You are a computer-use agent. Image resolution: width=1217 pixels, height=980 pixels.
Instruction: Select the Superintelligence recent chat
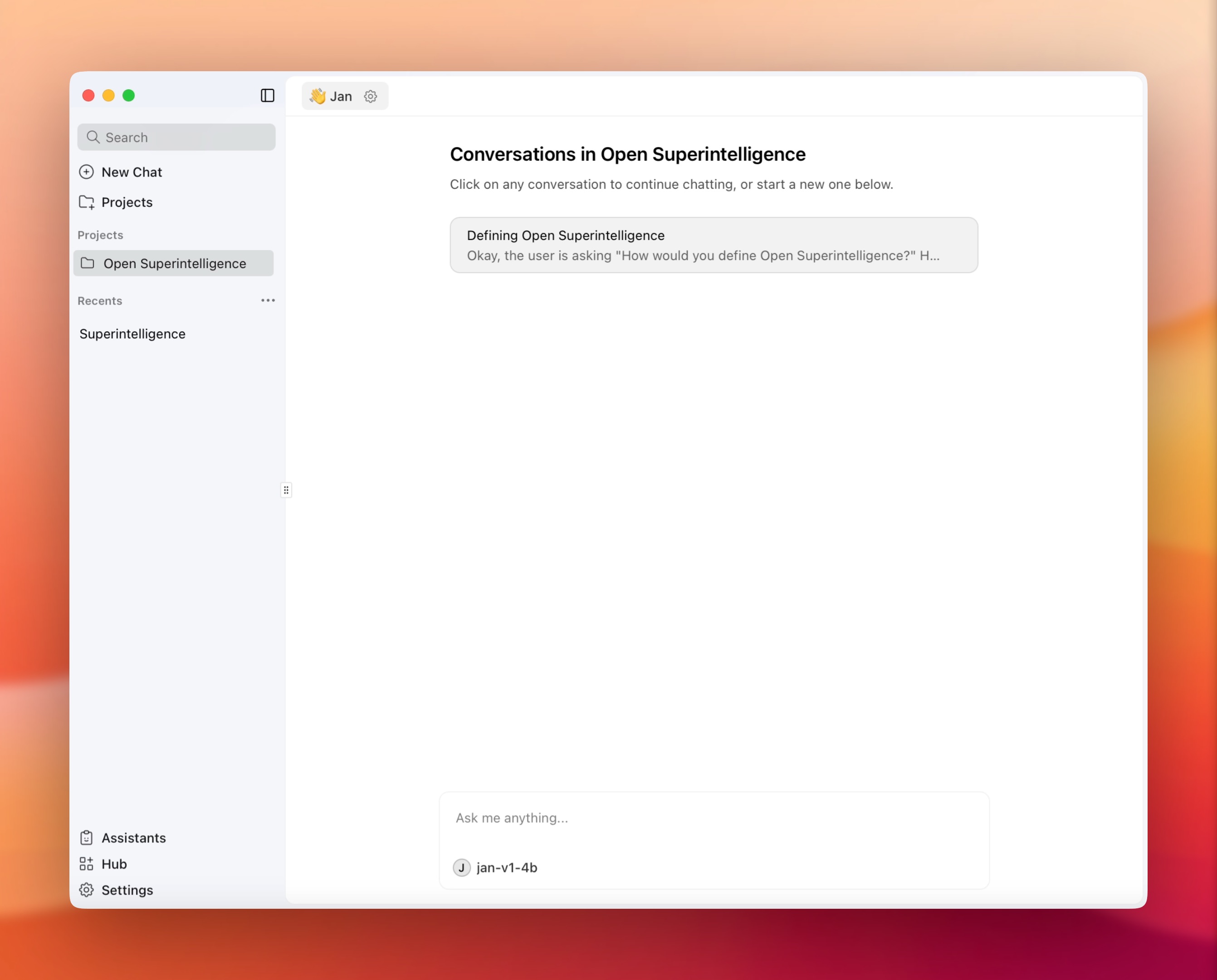coord(132,333)
